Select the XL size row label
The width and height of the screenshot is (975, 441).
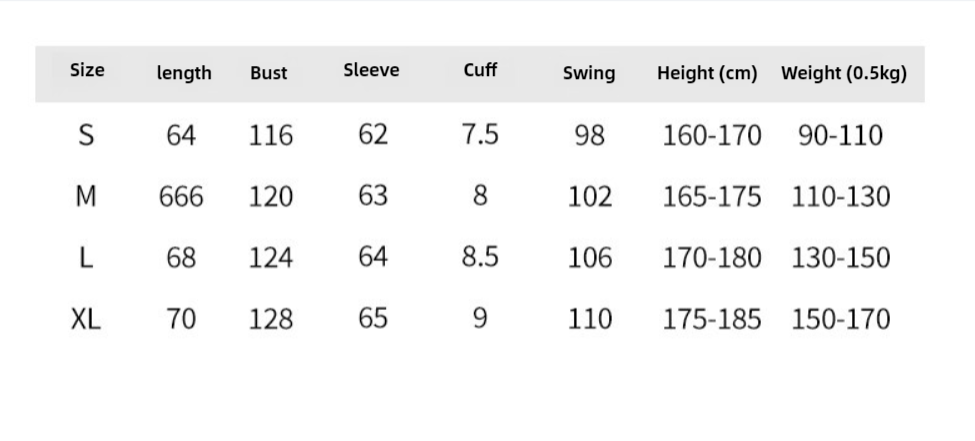pos(87,319)
